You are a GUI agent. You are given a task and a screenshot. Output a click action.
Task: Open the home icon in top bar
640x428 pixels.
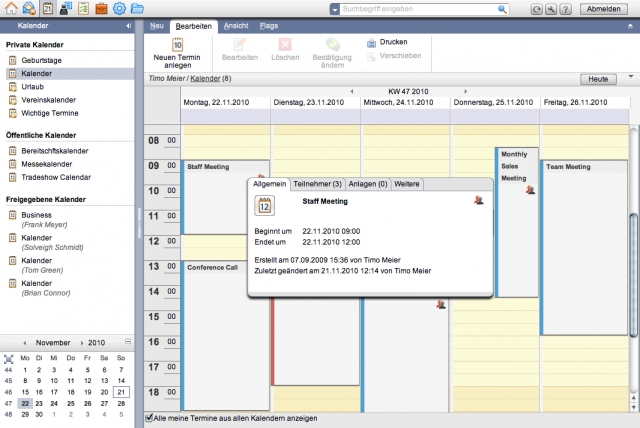(11, 8)
